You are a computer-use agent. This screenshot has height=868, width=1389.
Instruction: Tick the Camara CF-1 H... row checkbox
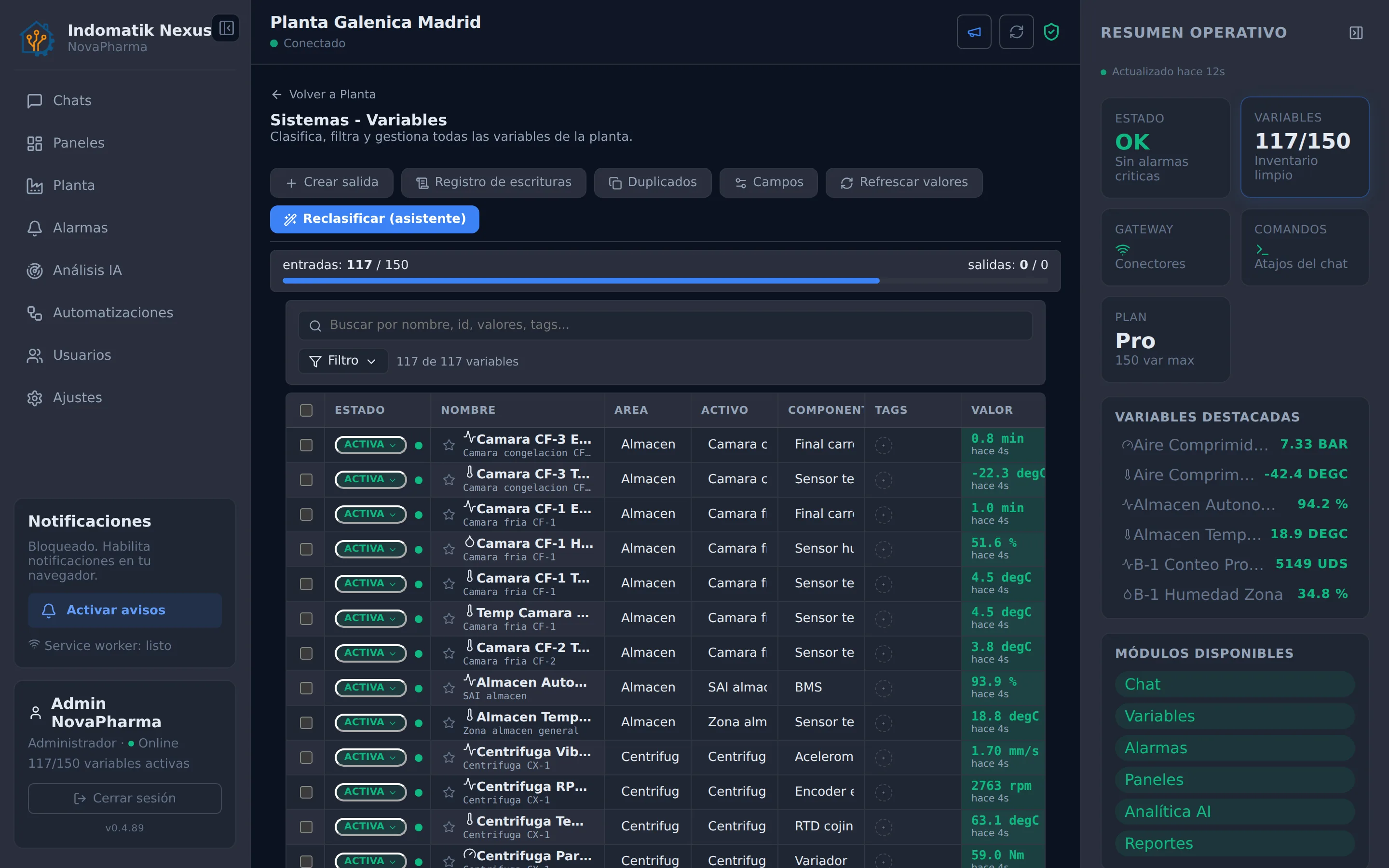point(306,549)
